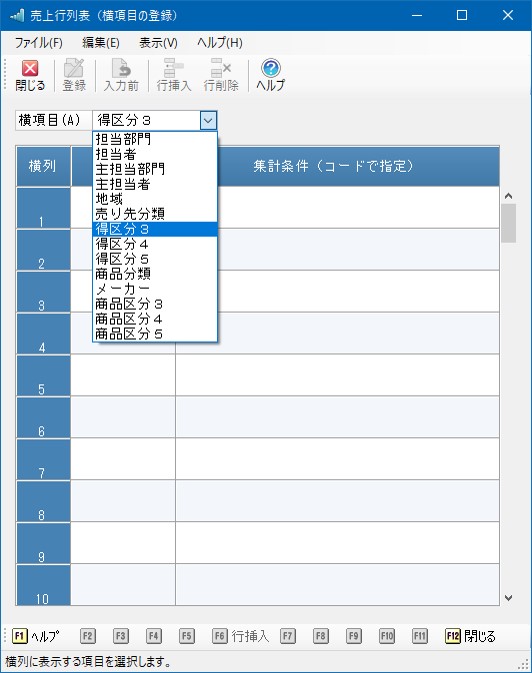532x673 pixels.
Task: Click the F2 function key button
Action: (x=88, y=636)
